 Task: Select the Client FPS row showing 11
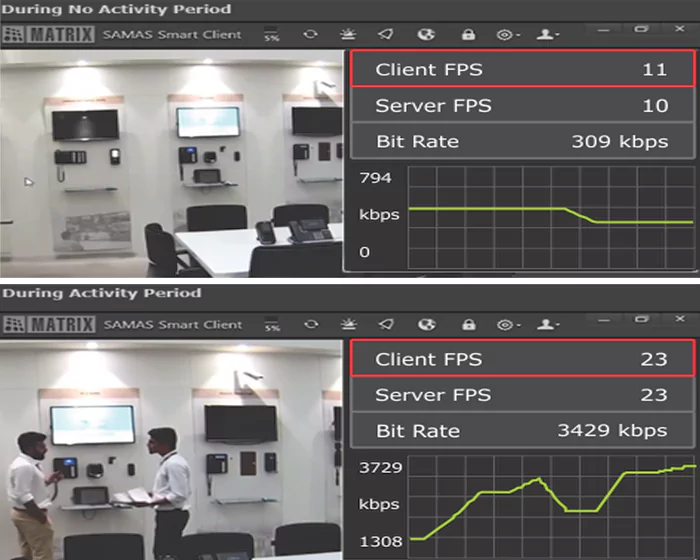click(521, 70)
